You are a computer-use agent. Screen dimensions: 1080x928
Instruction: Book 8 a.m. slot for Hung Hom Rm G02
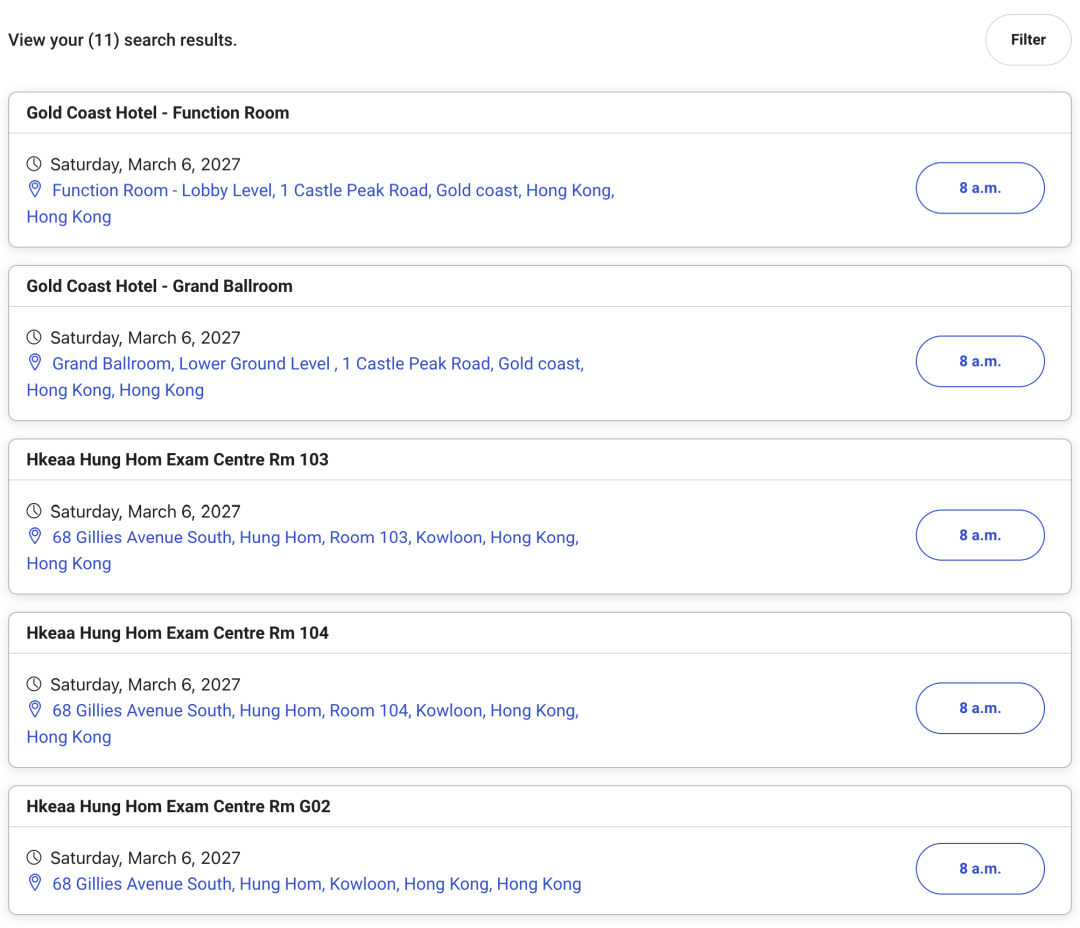(x=979, y=869)
